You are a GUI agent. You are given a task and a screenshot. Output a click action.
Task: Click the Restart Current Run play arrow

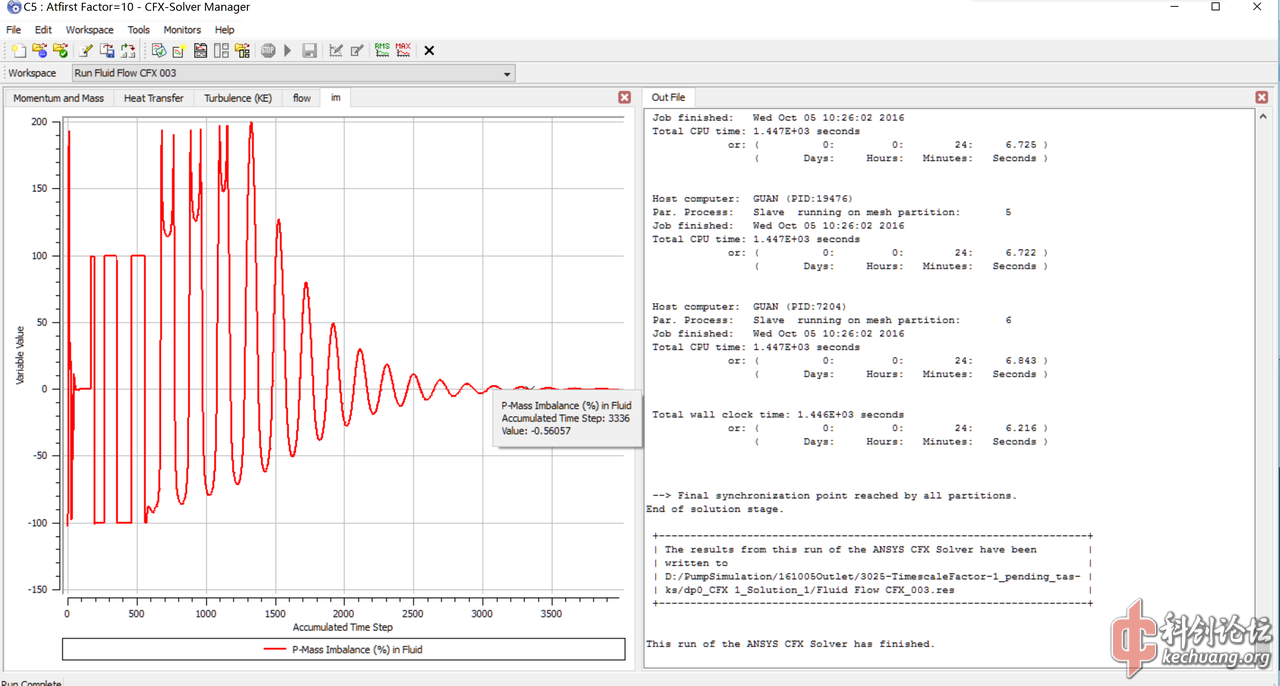click(288, 50)
